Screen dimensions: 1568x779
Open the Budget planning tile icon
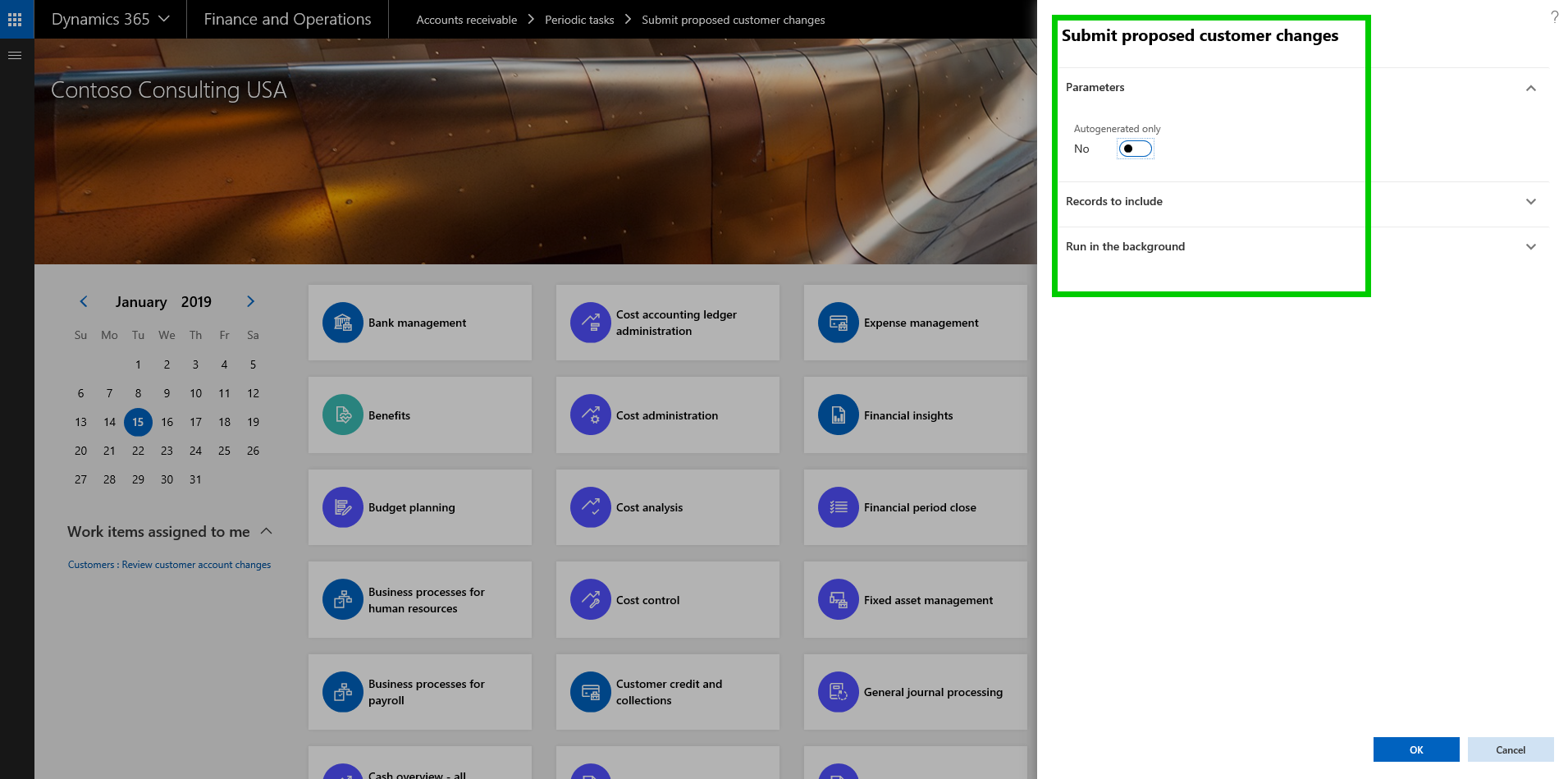[x=343, y=507]
